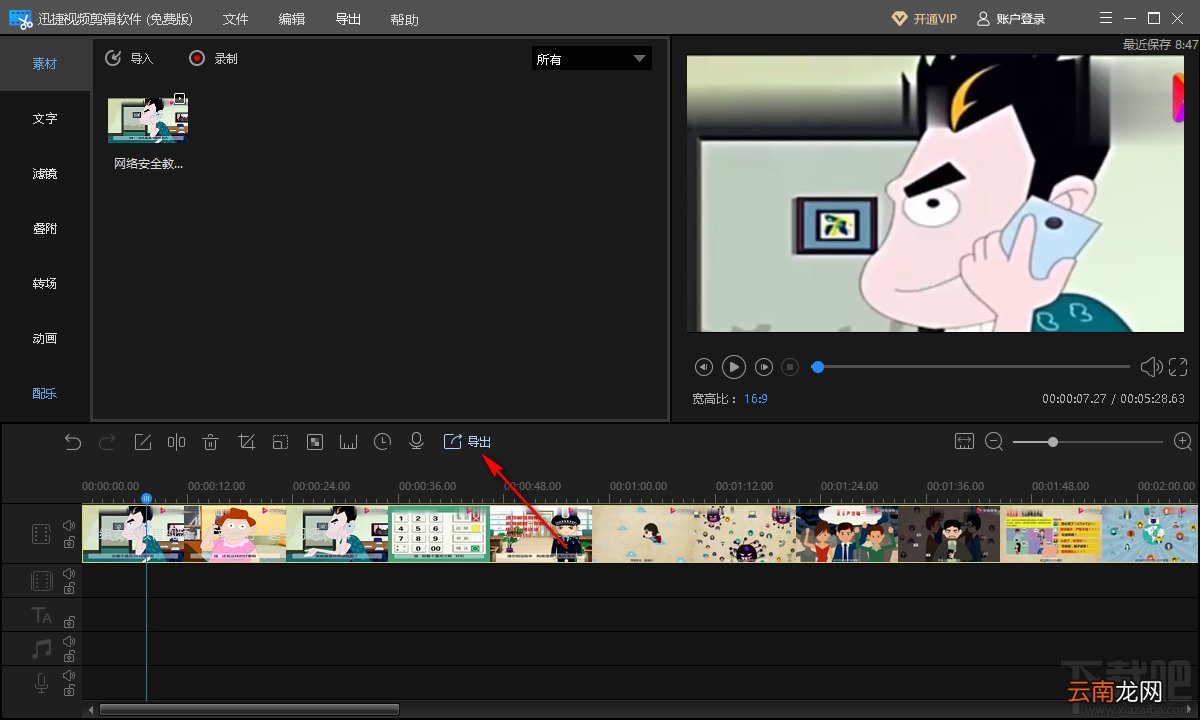Open the 配乐 music tab

pos(45,394)
